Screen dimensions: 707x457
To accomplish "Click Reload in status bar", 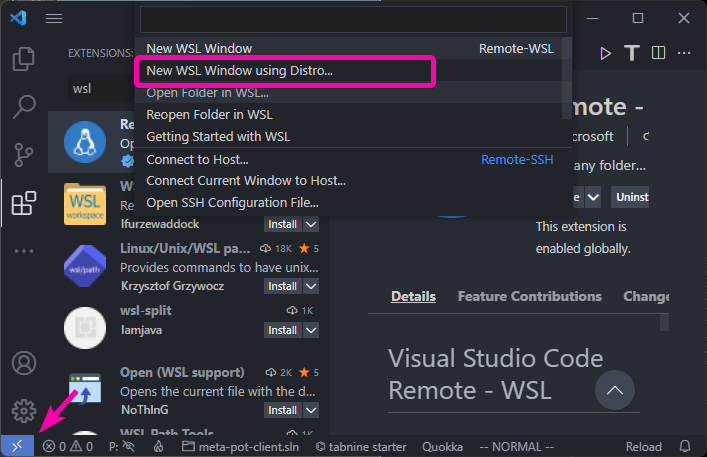I will [x=643, y=446].
